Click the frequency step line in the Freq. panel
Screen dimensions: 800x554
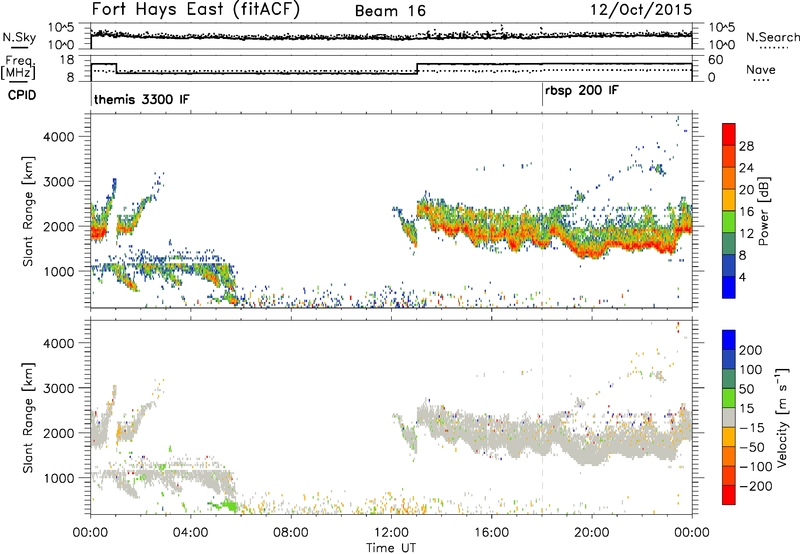[391, 69]
